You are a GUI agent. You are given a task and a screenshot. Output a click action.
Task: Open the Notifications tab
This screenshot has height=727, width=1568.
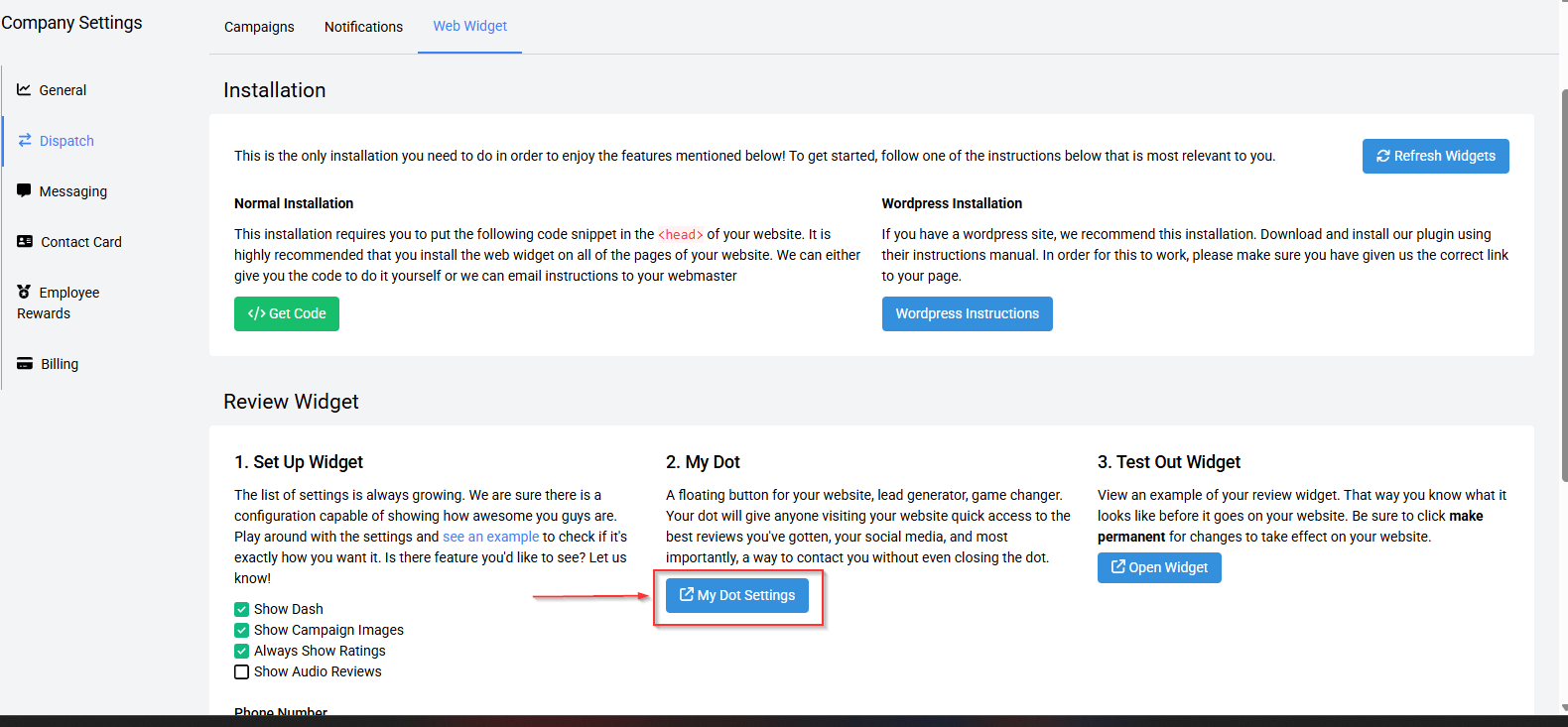click(363, 27)
